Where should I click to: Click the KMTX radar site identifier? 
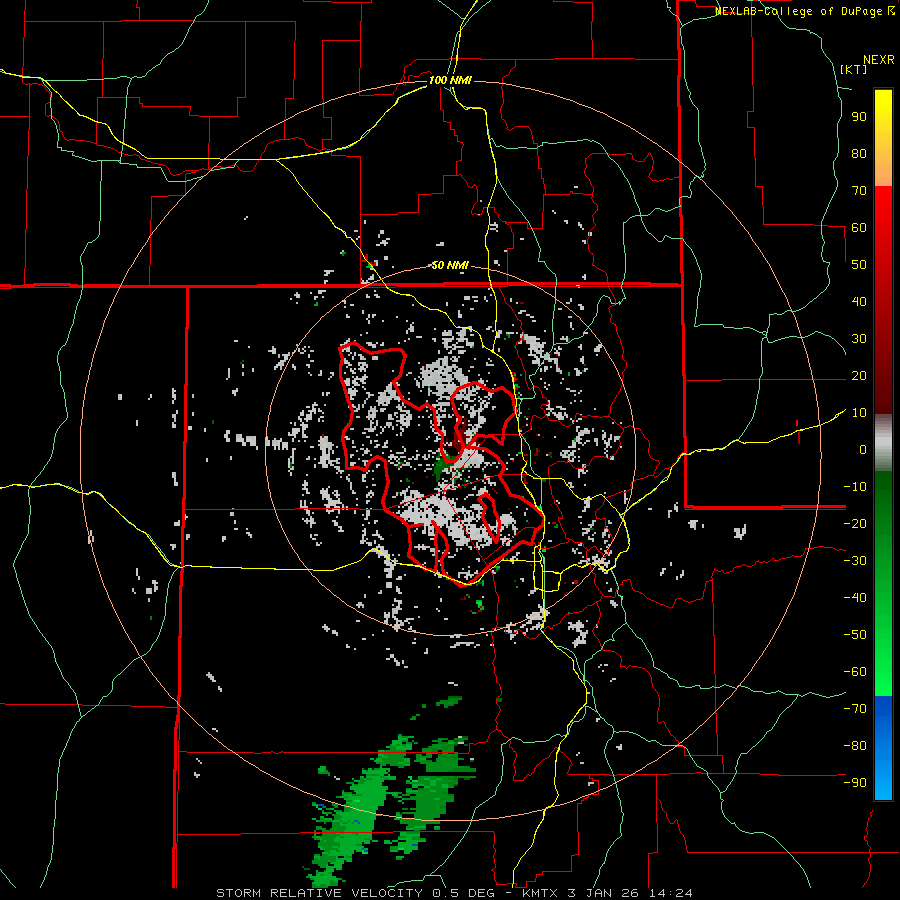click(x=542, y=893)
